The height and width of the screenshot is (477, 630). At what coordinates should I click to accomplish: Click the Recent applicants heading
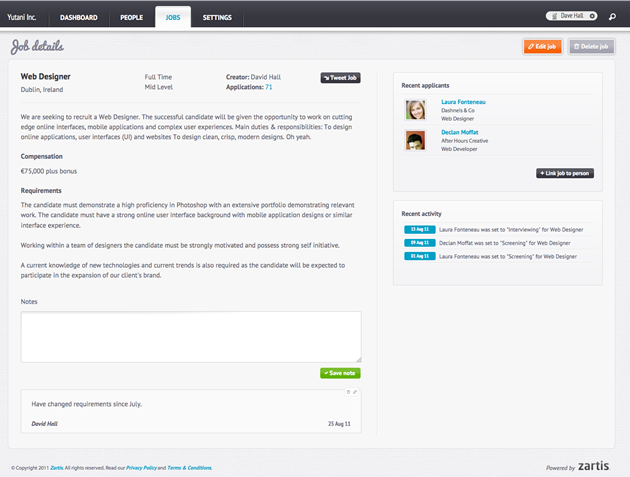click(x=425, y=85)
